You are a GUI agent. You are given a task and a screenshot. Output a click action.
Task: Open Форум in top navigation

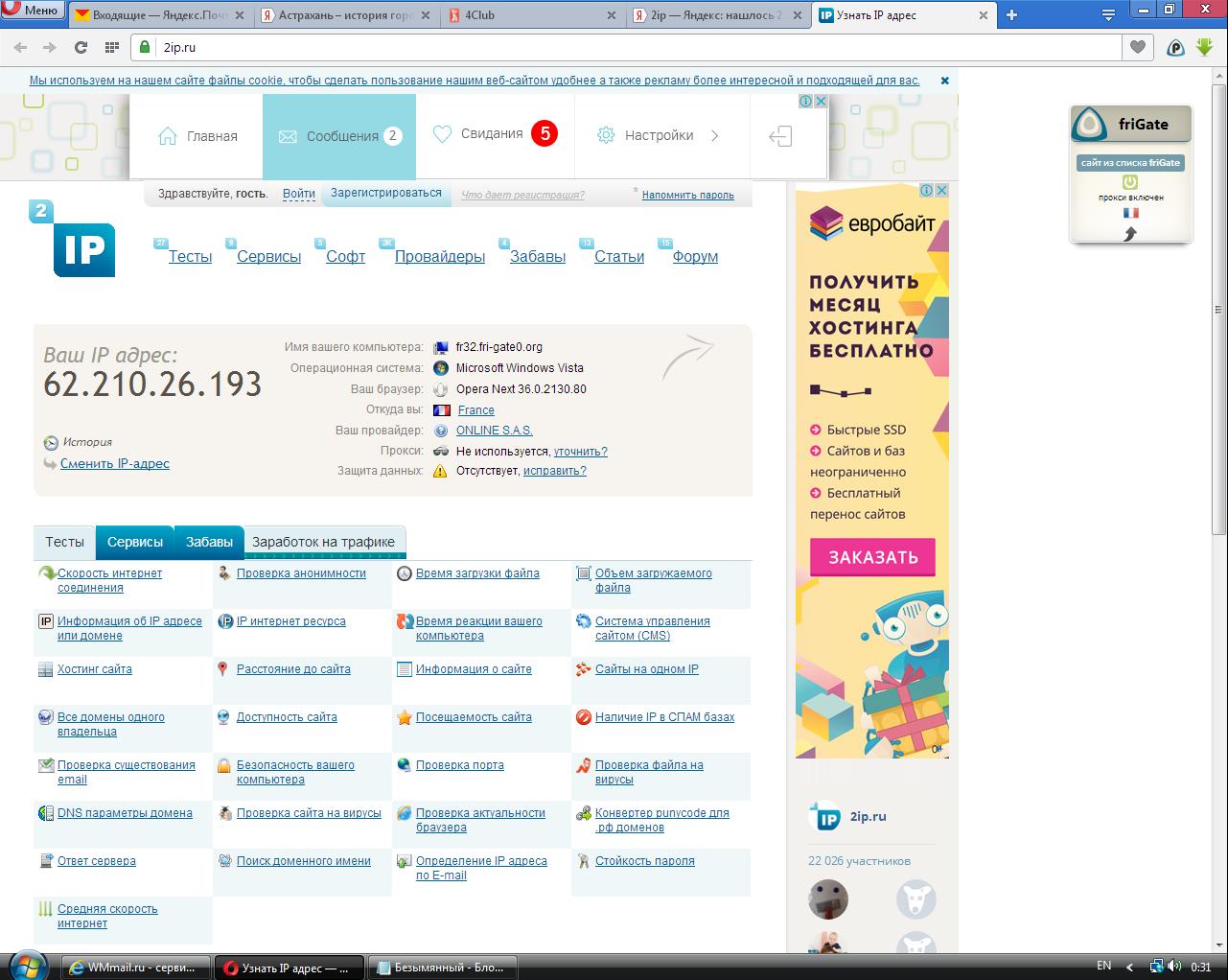[695, 256]
